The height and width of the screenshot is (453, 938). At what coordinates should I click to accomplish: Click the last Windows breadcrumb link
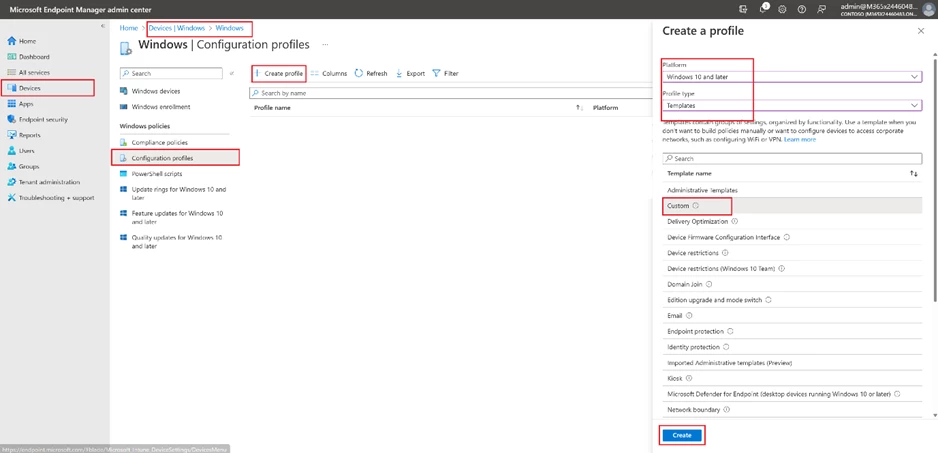point(230,28)
